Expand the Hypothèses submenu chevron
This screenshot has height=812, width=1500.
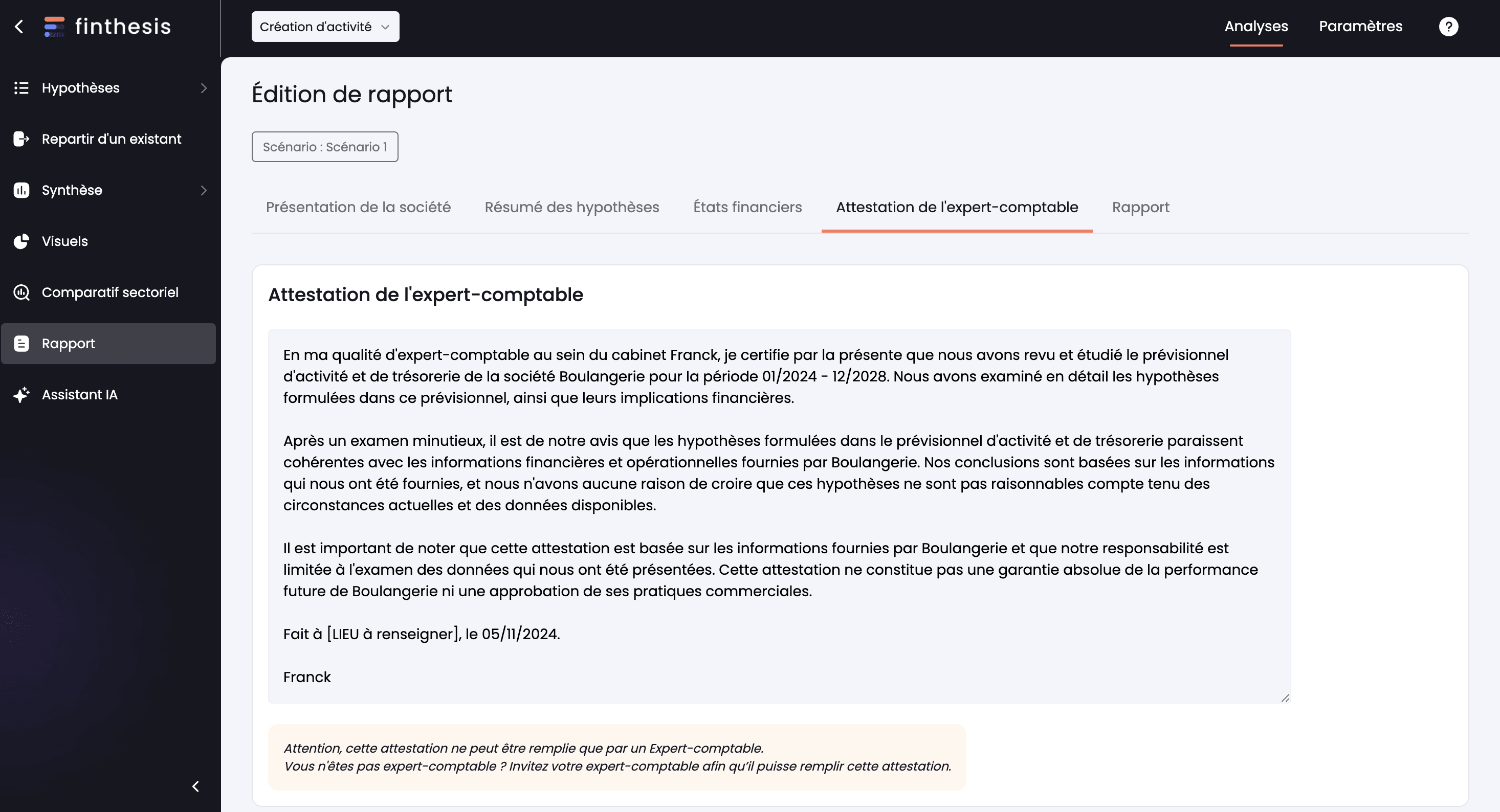click(x=203, y=88)
